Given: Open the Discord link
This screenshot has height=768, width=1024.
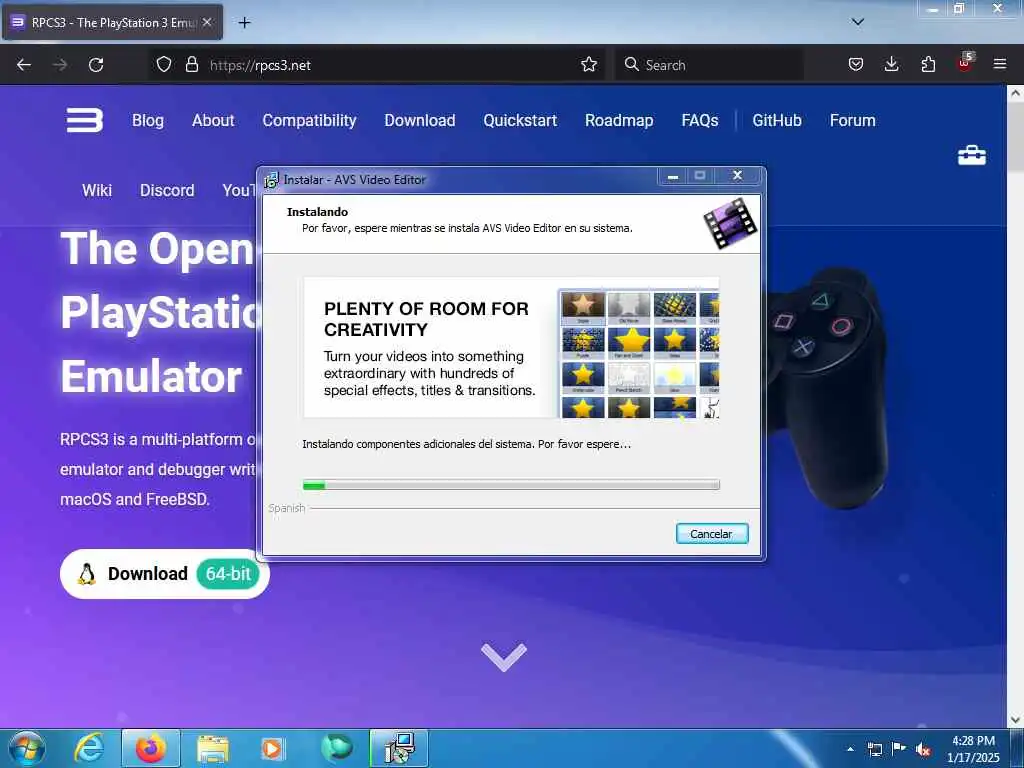Looking at the screenshot, I should [167, 190].
